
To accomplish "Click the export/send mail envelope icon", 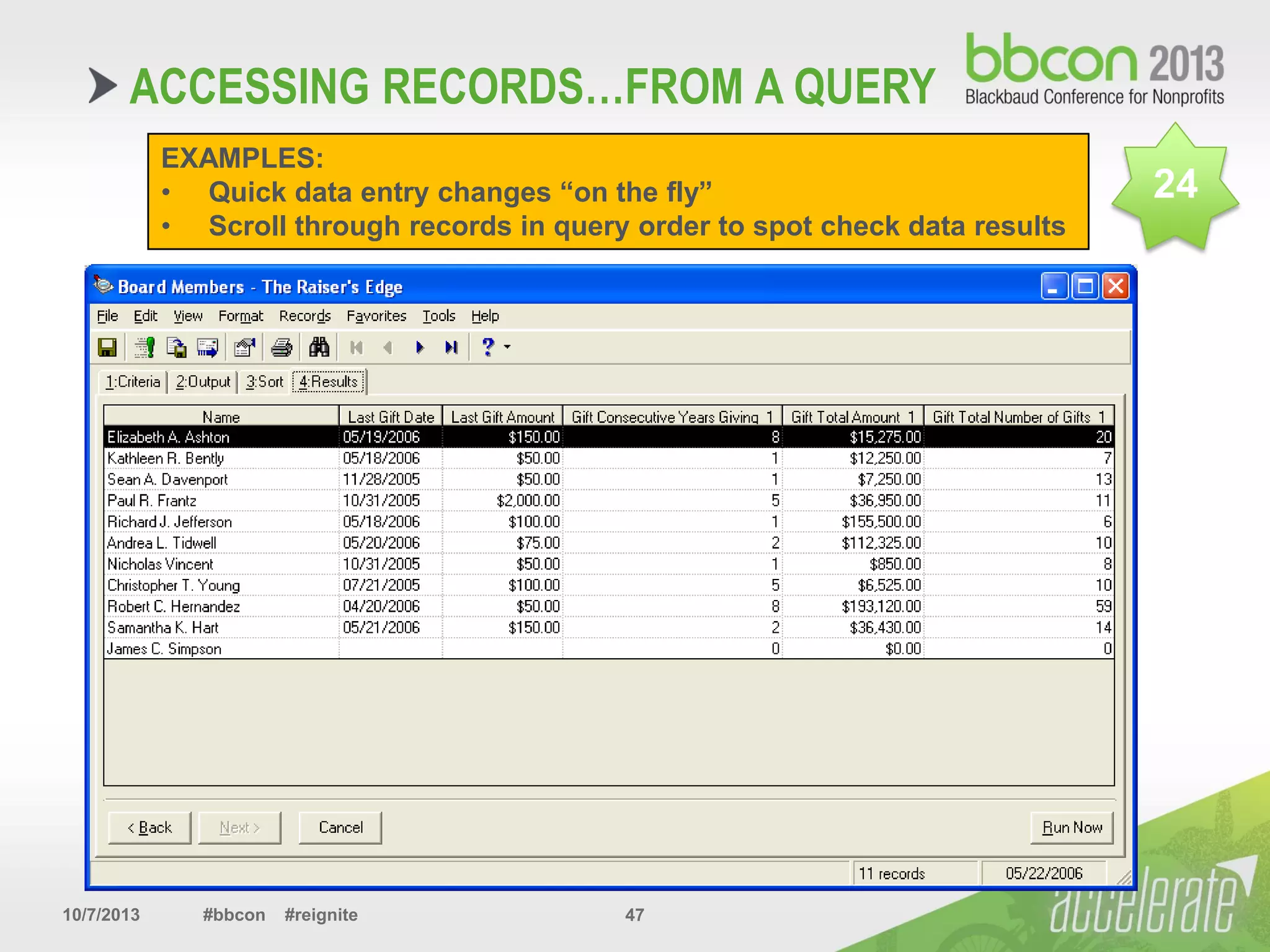I will pyautogui.click(x=207, y=347).
